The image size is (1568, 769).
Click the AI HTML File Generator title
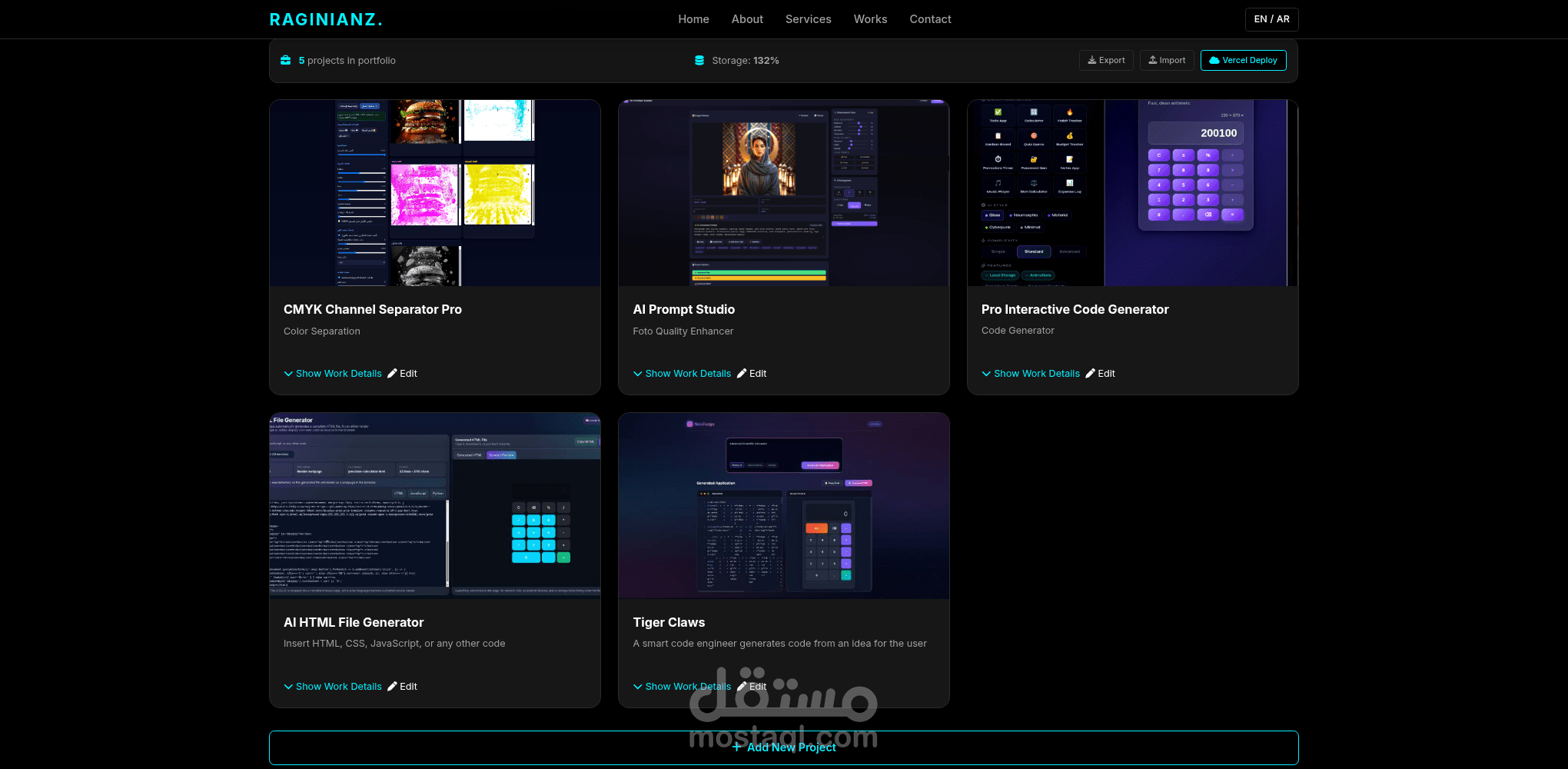[x=354, y=622]
